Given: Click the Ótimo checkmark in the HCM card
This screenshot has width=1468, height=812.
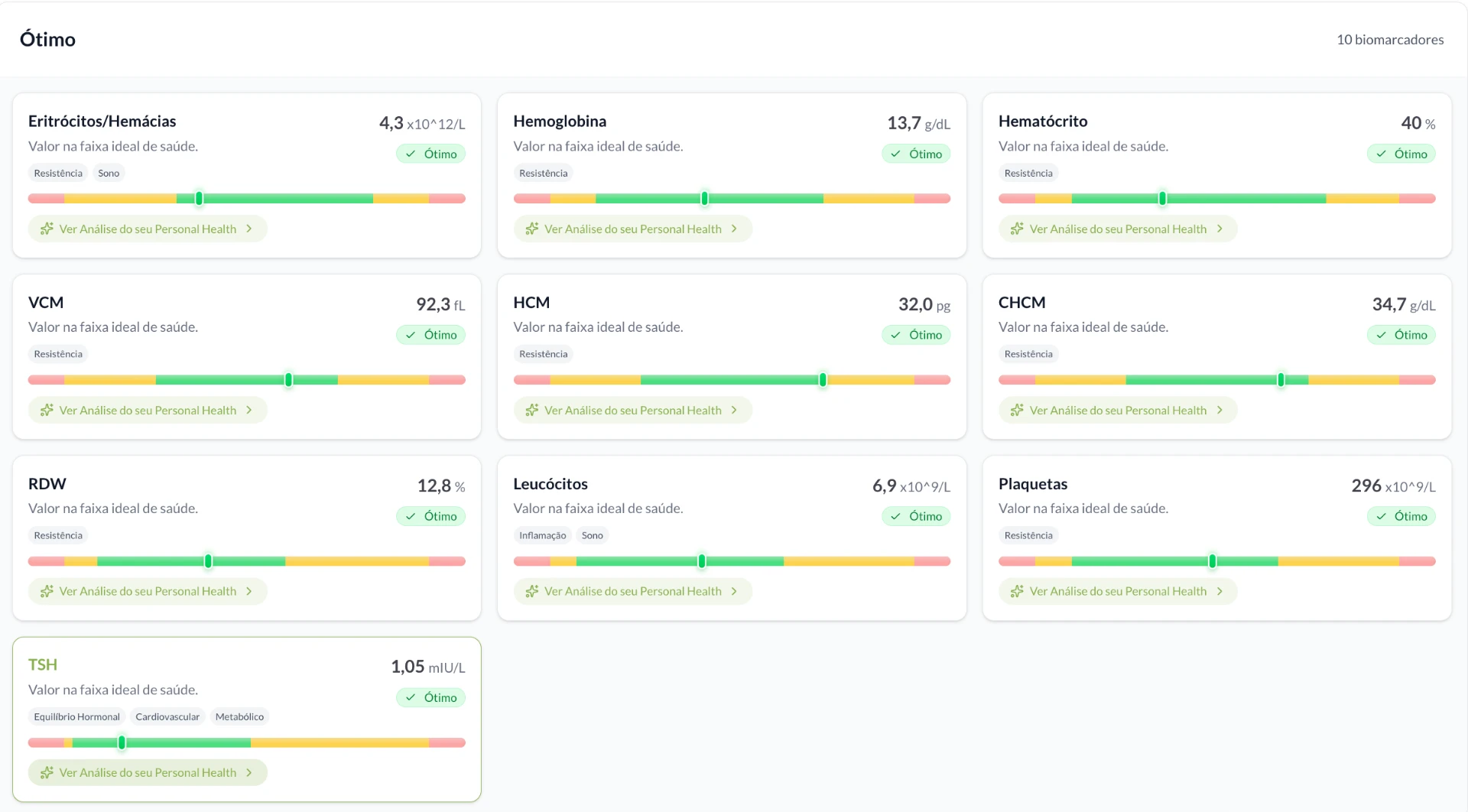Looking at the screenshot, I should click(x=895, y=335).
